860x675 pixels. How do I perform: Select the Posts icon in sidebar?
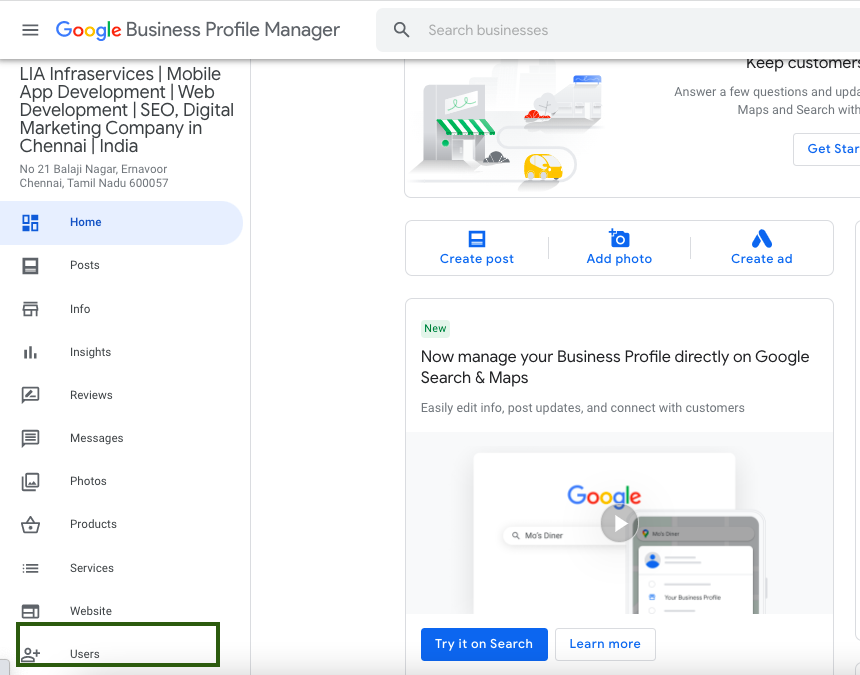(x=30, y=266)
